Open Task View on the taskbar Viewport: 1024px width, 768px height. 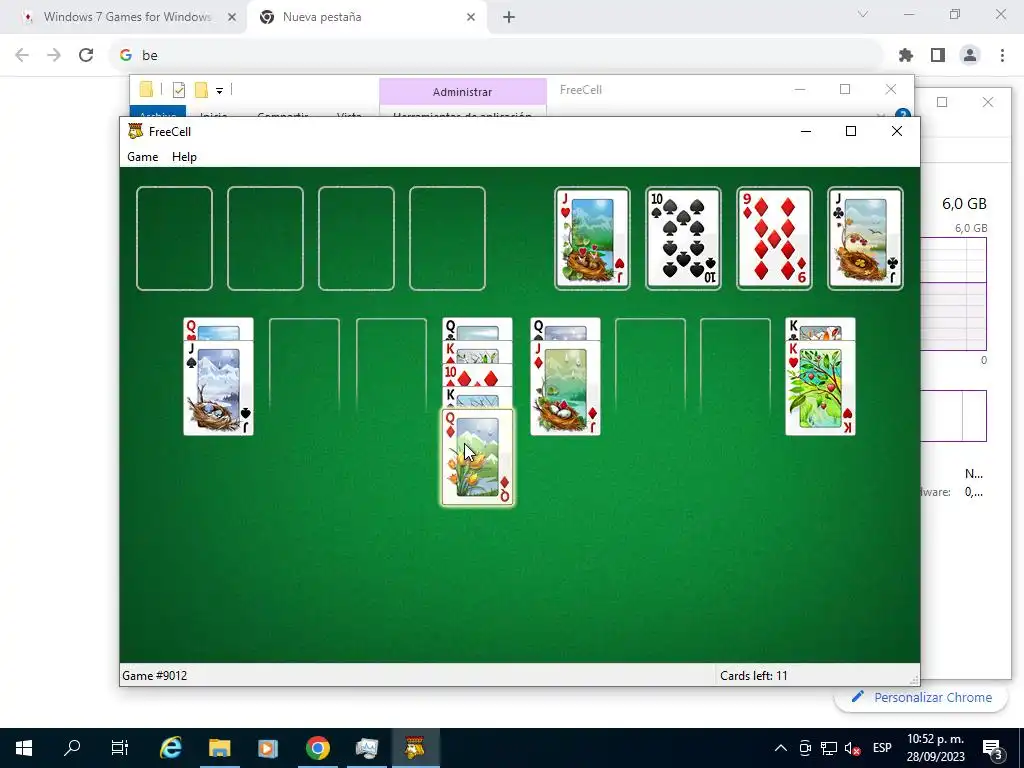click(120, 748)
